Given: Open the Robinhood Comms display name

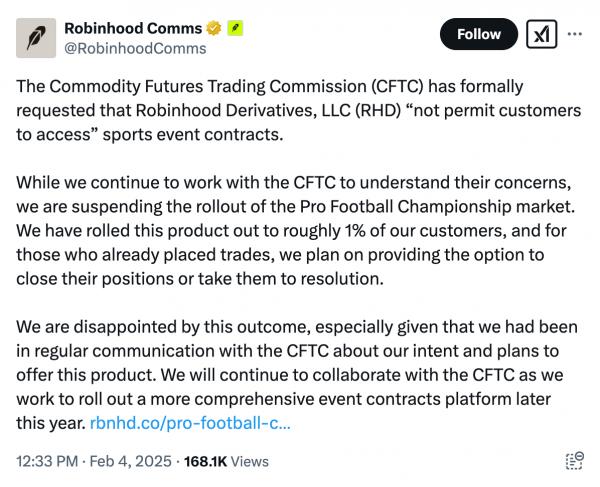Looking at the screenshot, I should tap(132, 28).
